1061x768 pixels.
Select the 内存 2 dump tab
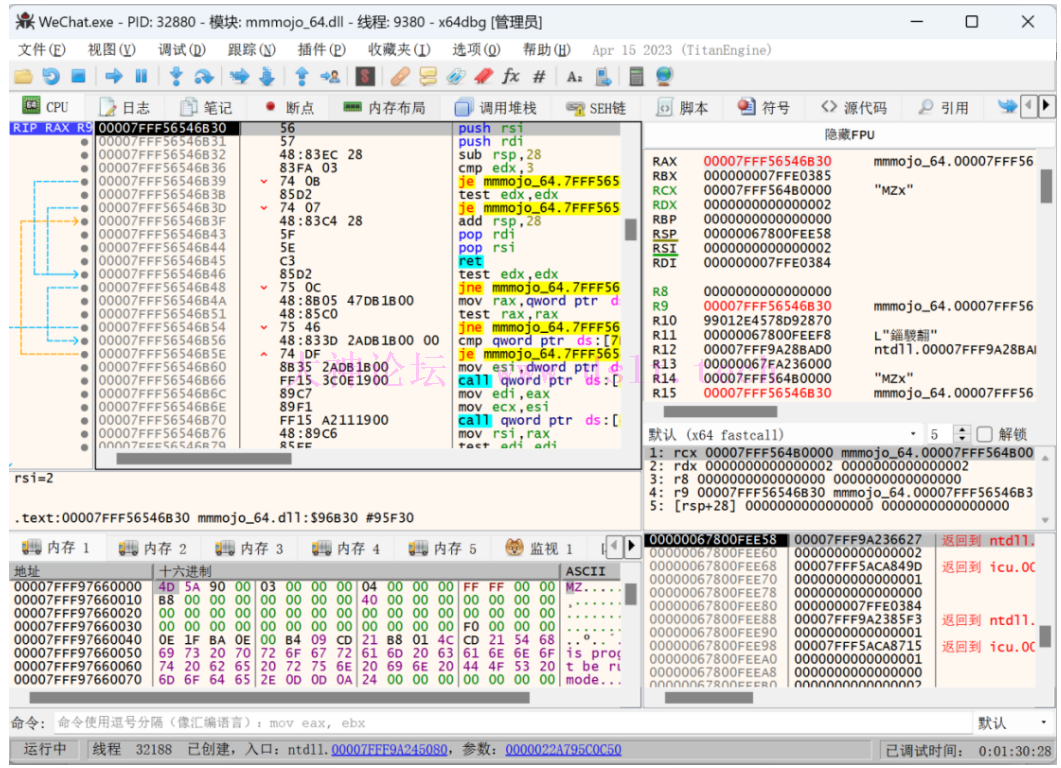(x=153, y=547)
